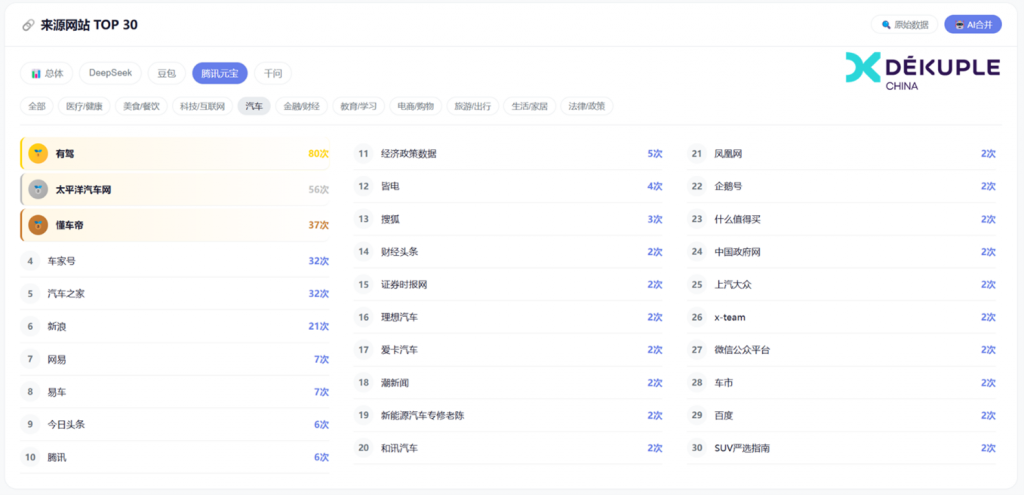The width and height of the screenshot is (1024, 495).
Task: Filter by 金融/财经 category
Action: point(301,106)
